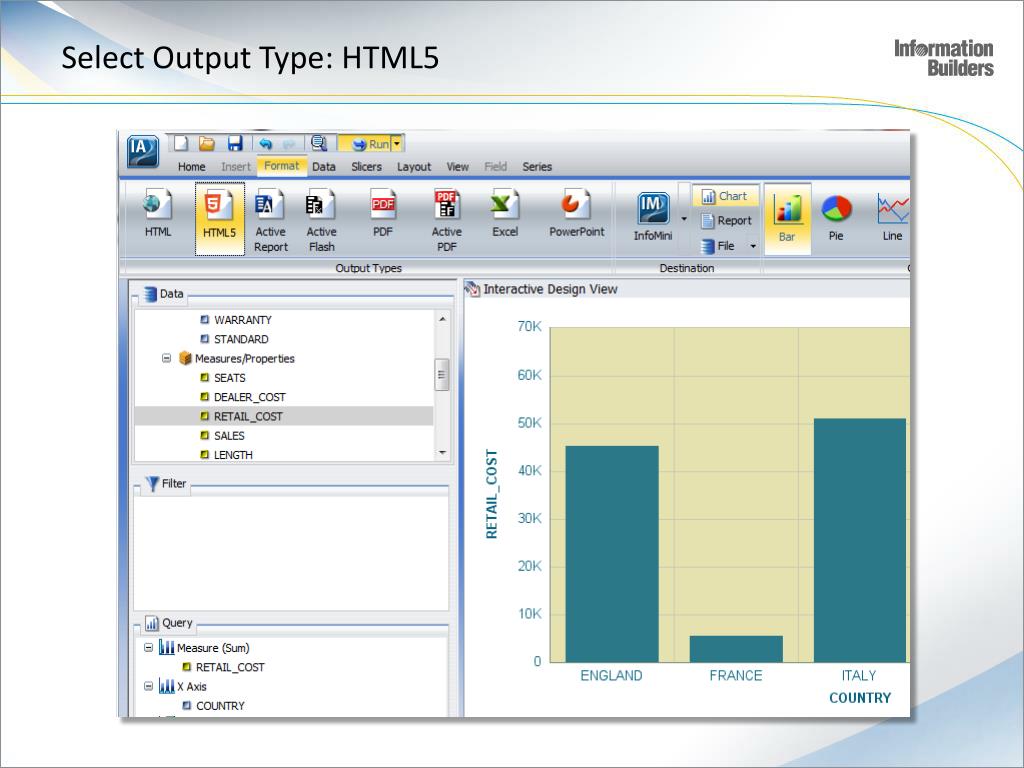
Task: Switch to the Layout ribbon tab
Action: (414, 167)
